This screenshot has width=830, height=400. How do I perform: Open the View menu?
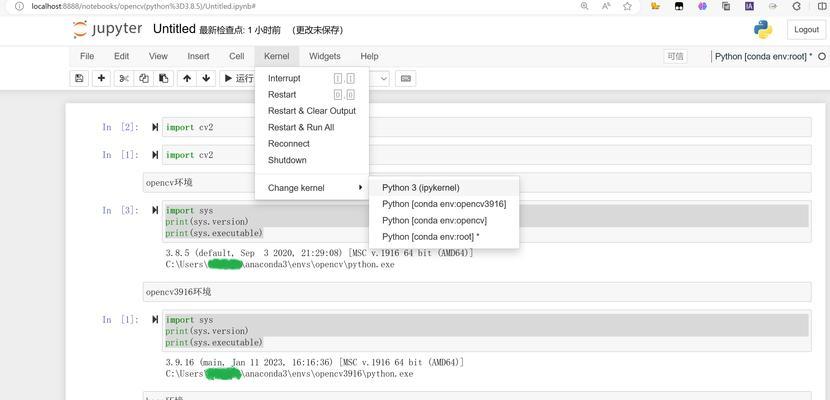[158, 56]
